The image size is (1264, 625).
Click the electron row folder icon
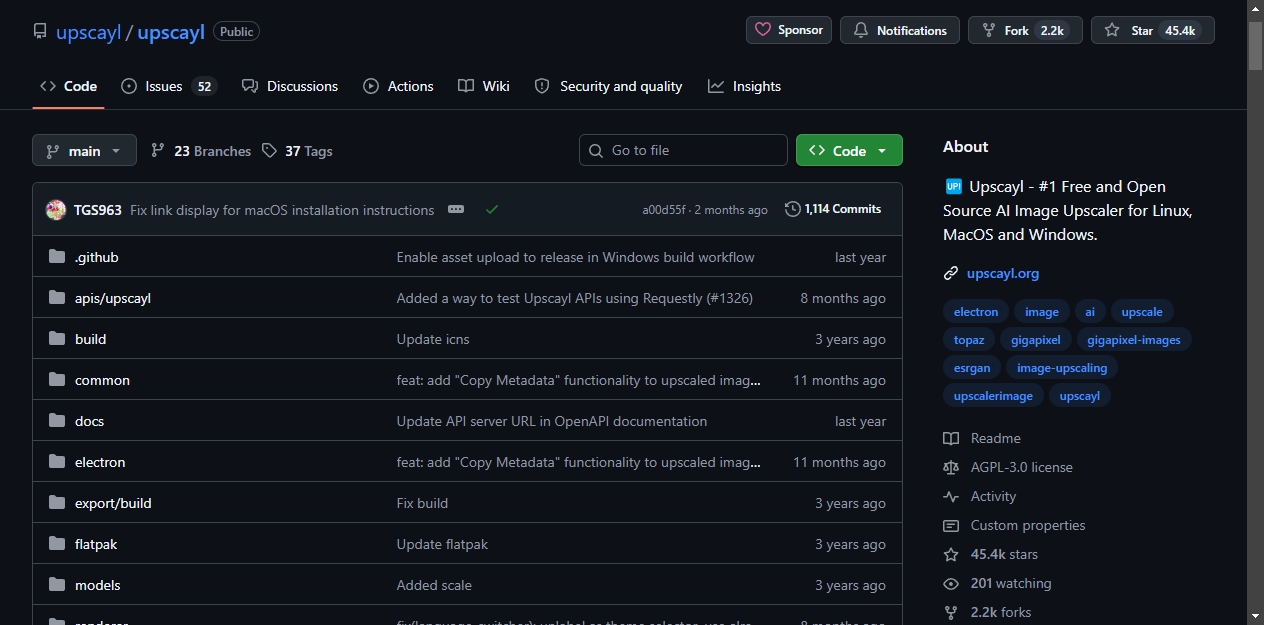tap(57, 462)
